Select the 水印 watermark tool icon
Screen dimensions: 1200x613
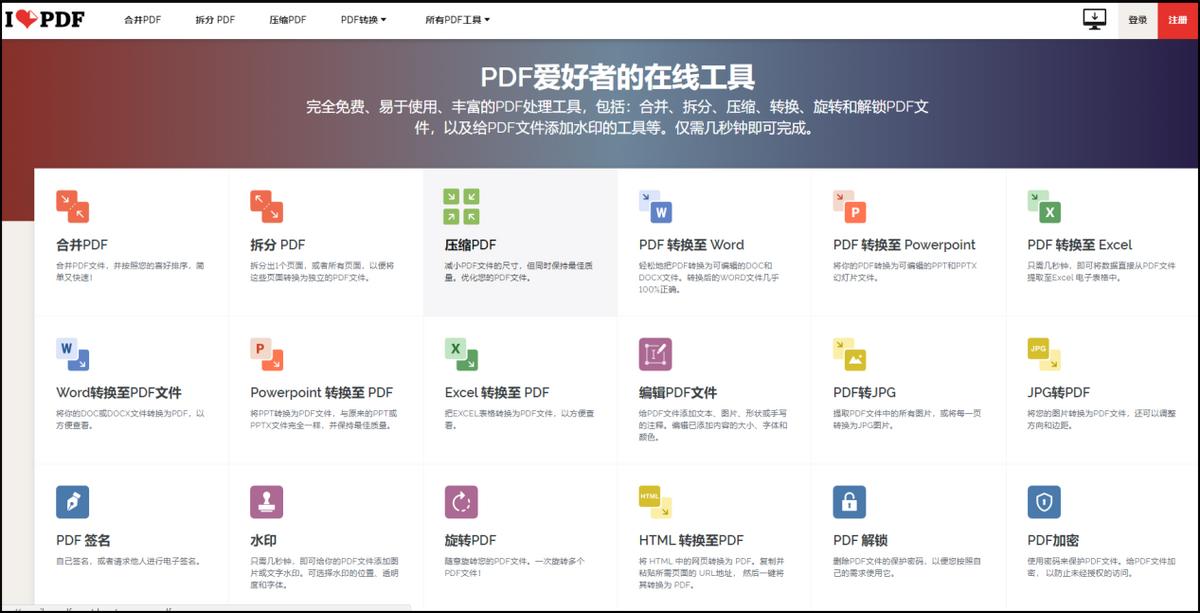[x=266, y=502]
